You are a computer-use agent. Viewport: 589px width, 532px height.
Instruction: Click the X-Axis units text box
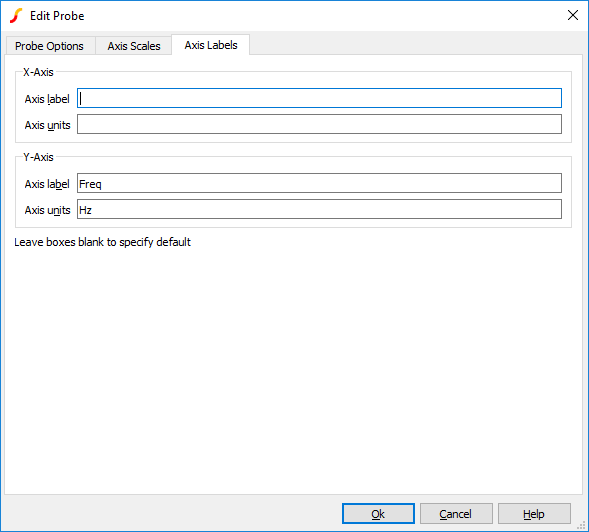319,124
